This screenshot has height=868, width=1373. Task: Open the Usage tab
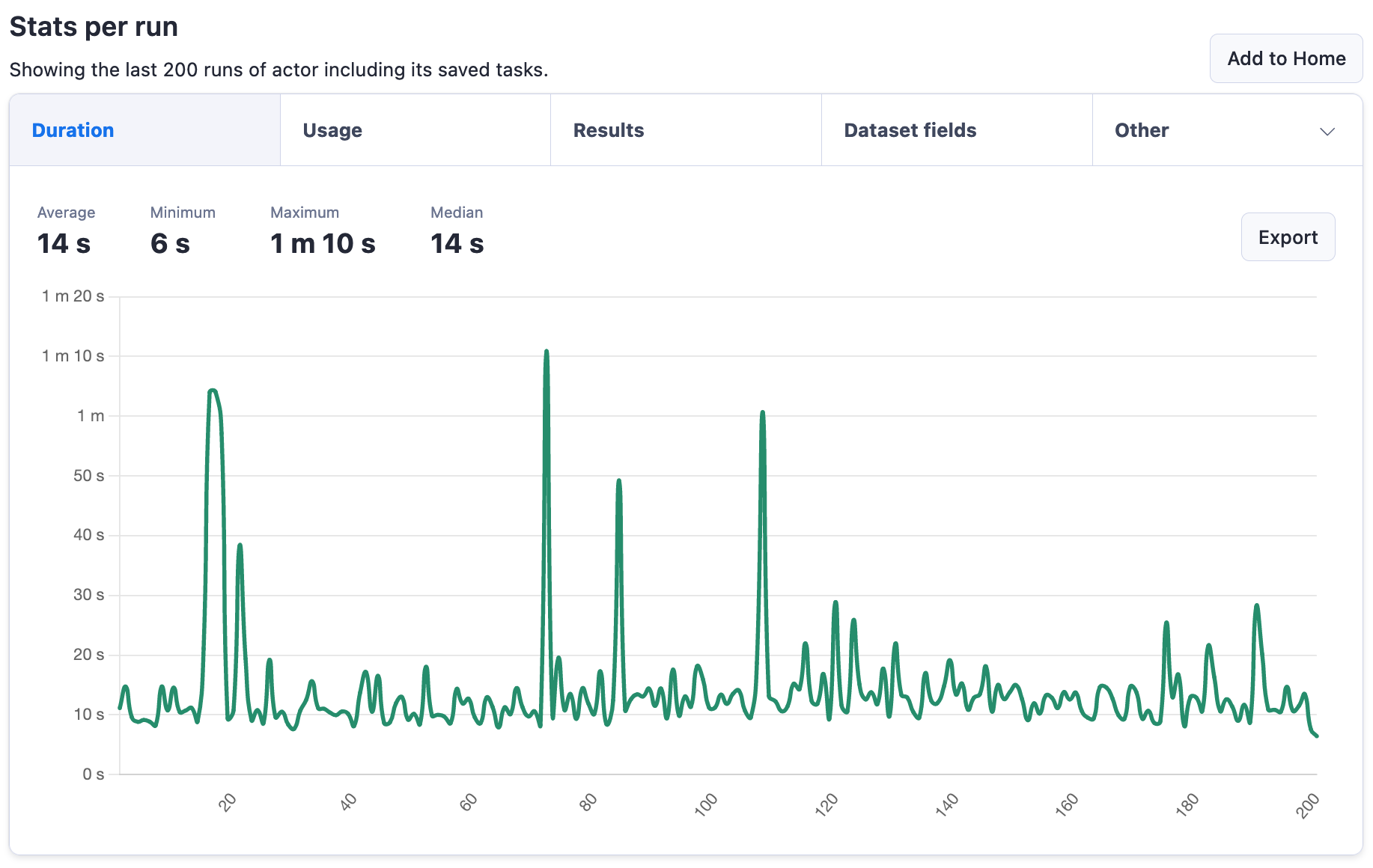332,130
